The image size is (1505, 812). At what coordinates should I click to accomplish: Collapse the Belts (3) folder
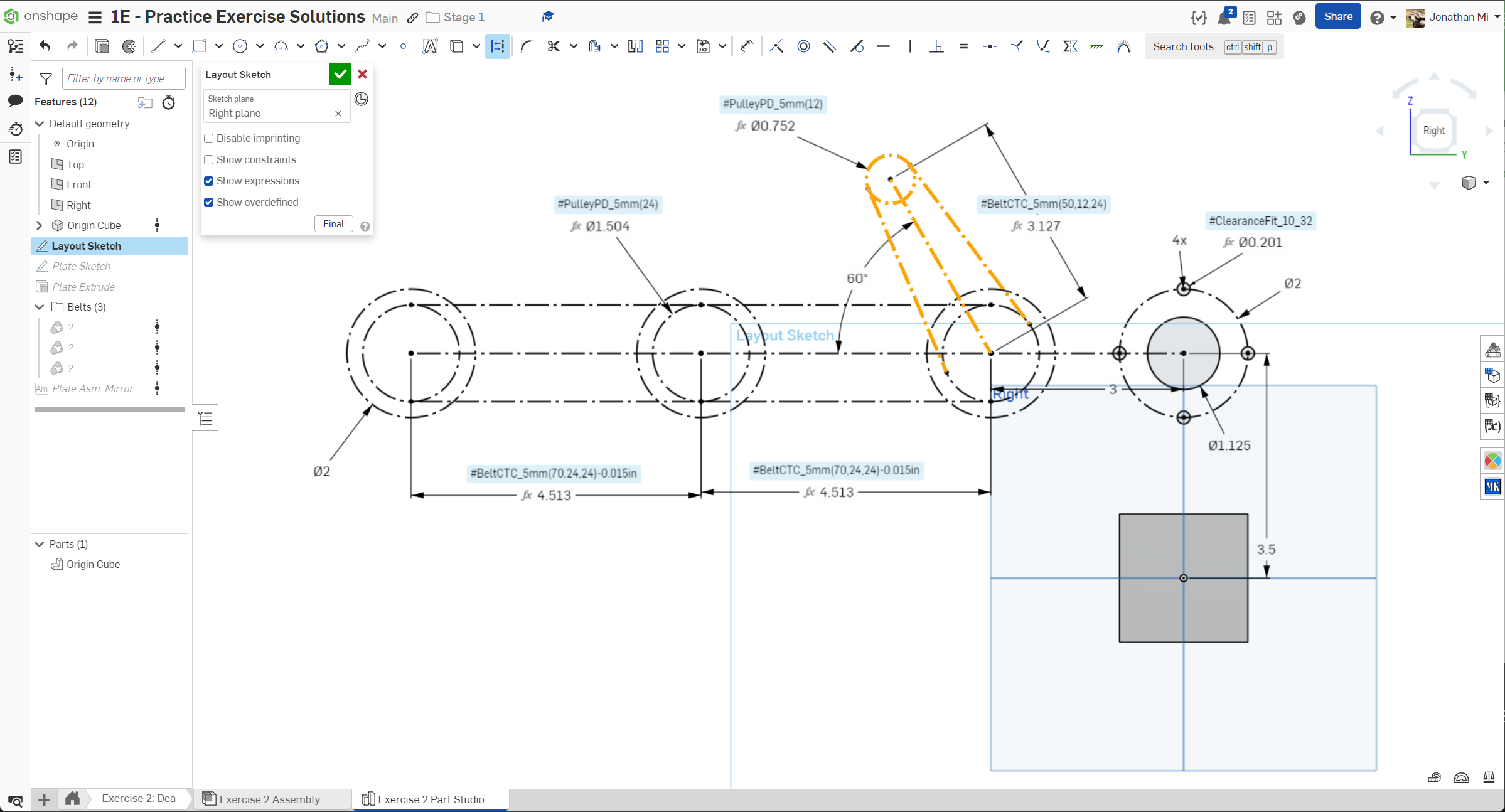(x=40, y=307)
